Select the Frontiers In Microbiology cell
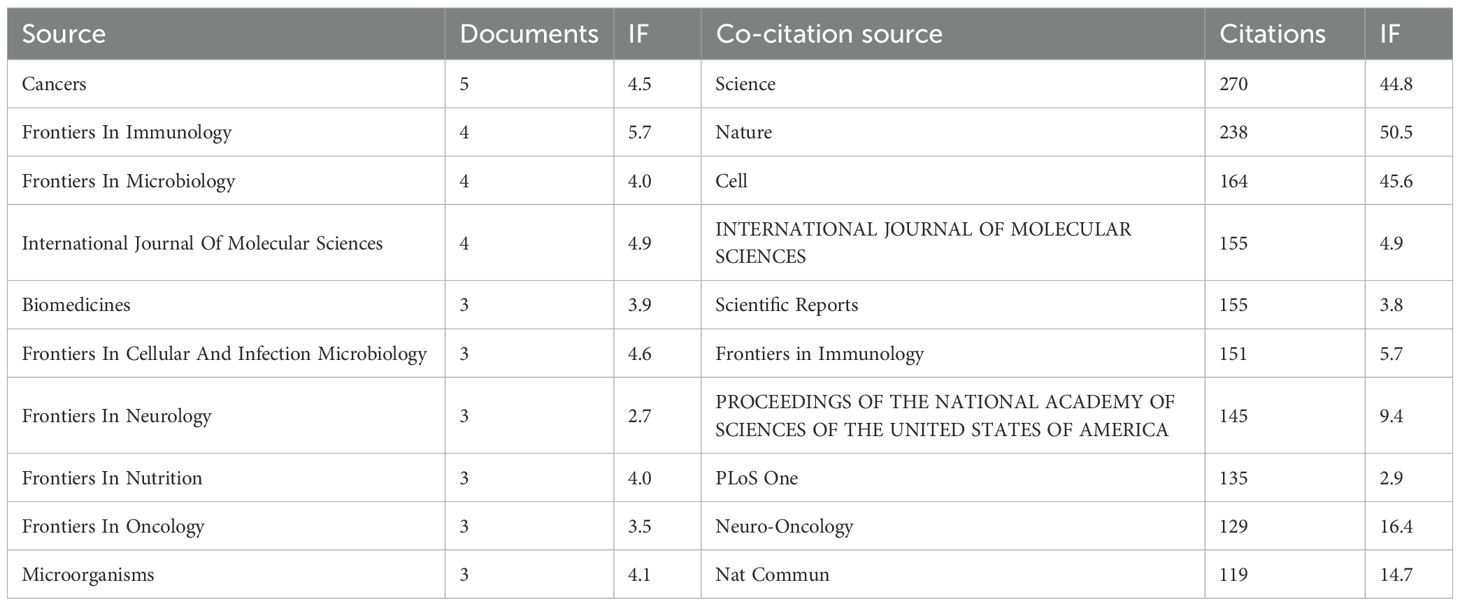The image size is (1460, 606). pos(128,181)
